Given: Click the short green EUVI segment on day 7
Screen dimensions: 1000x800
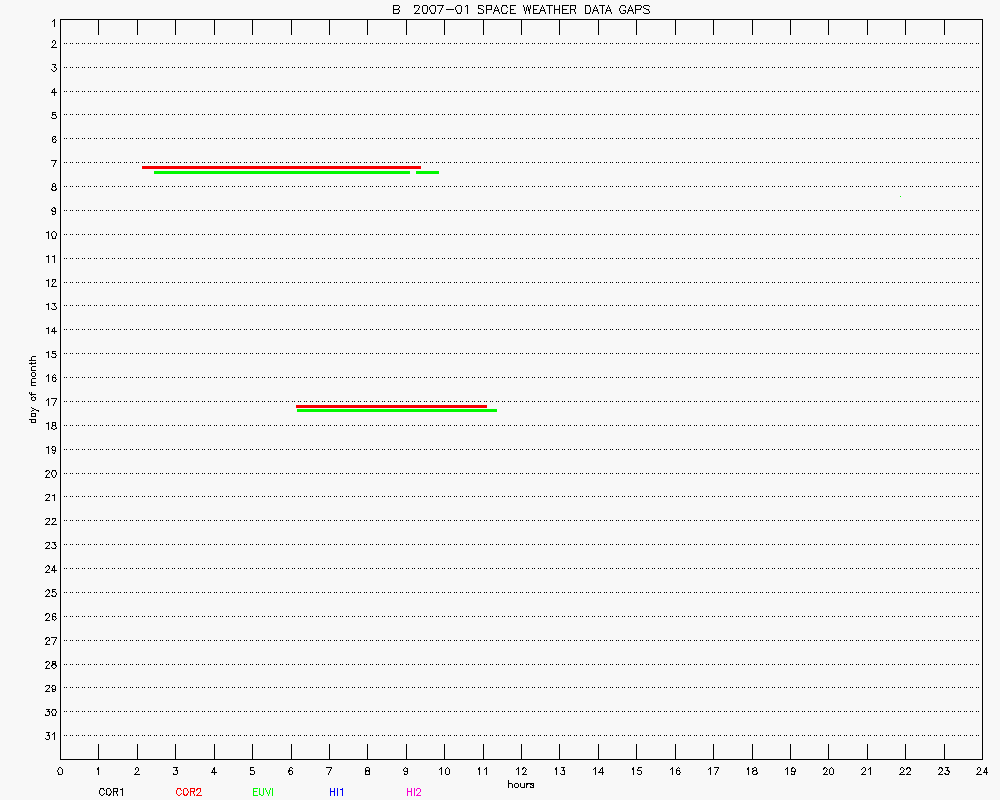Looking at the screenshot, I should [427, 172].
